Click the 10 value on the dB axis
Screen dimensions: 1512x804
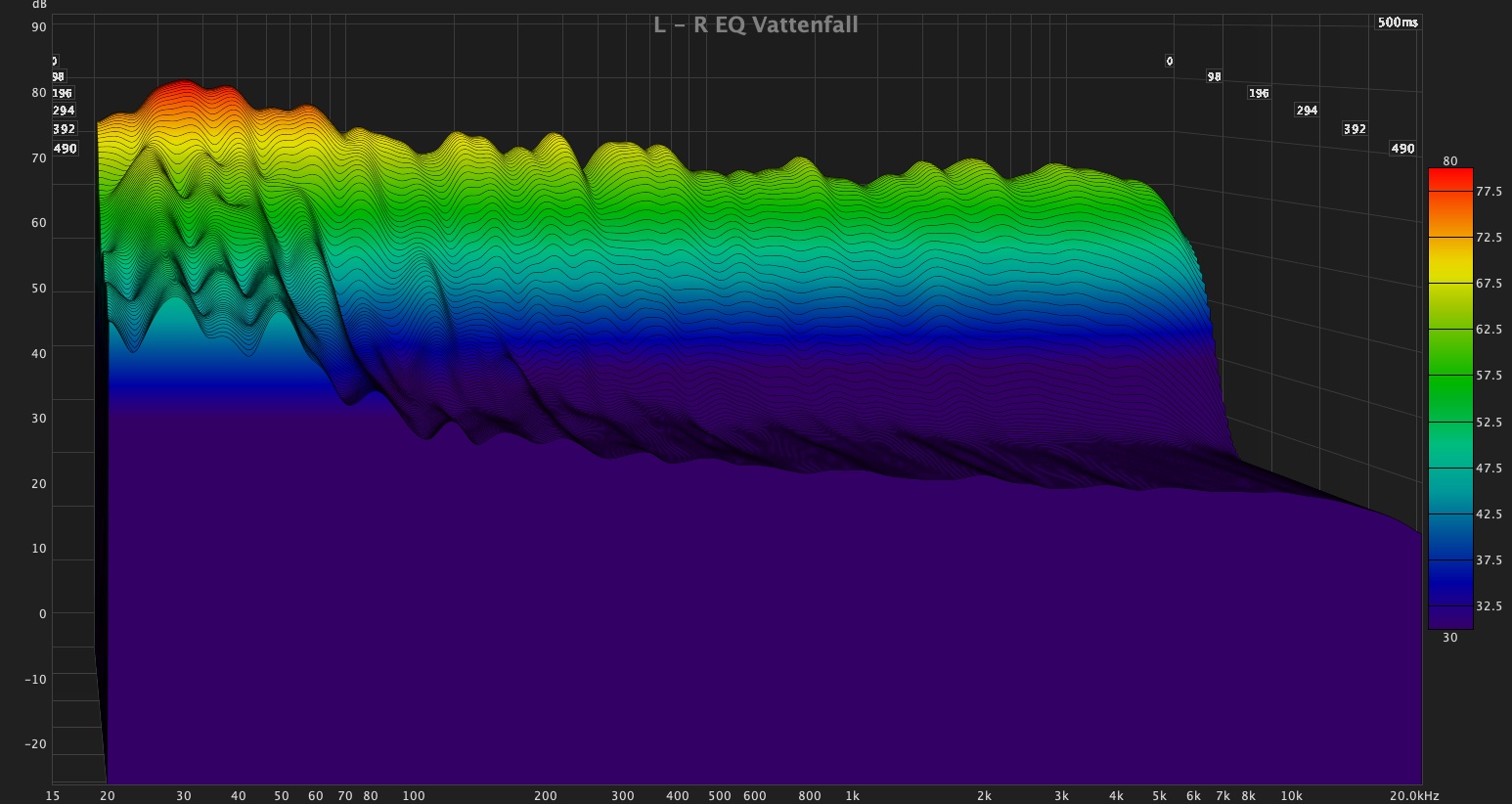(x=39, y=548)
